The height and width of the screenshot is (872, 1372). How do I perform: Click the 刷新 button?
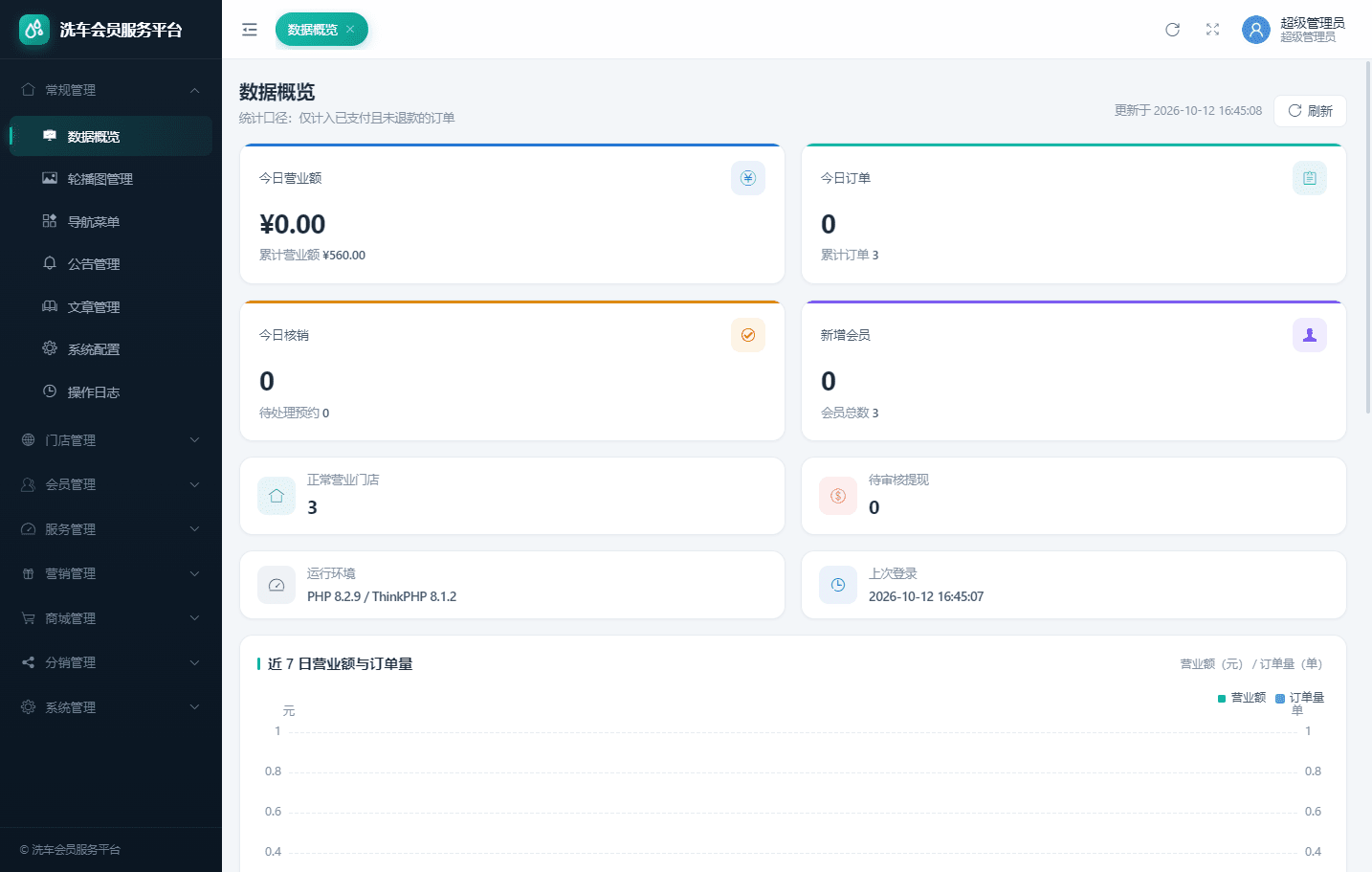point(1310,111)
